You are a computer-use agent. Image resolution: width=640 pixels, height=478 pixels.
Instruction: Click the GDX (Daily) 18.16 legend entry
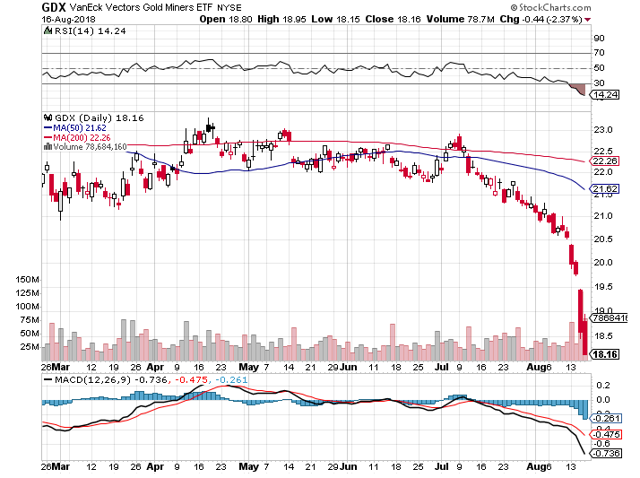(99, 118)
